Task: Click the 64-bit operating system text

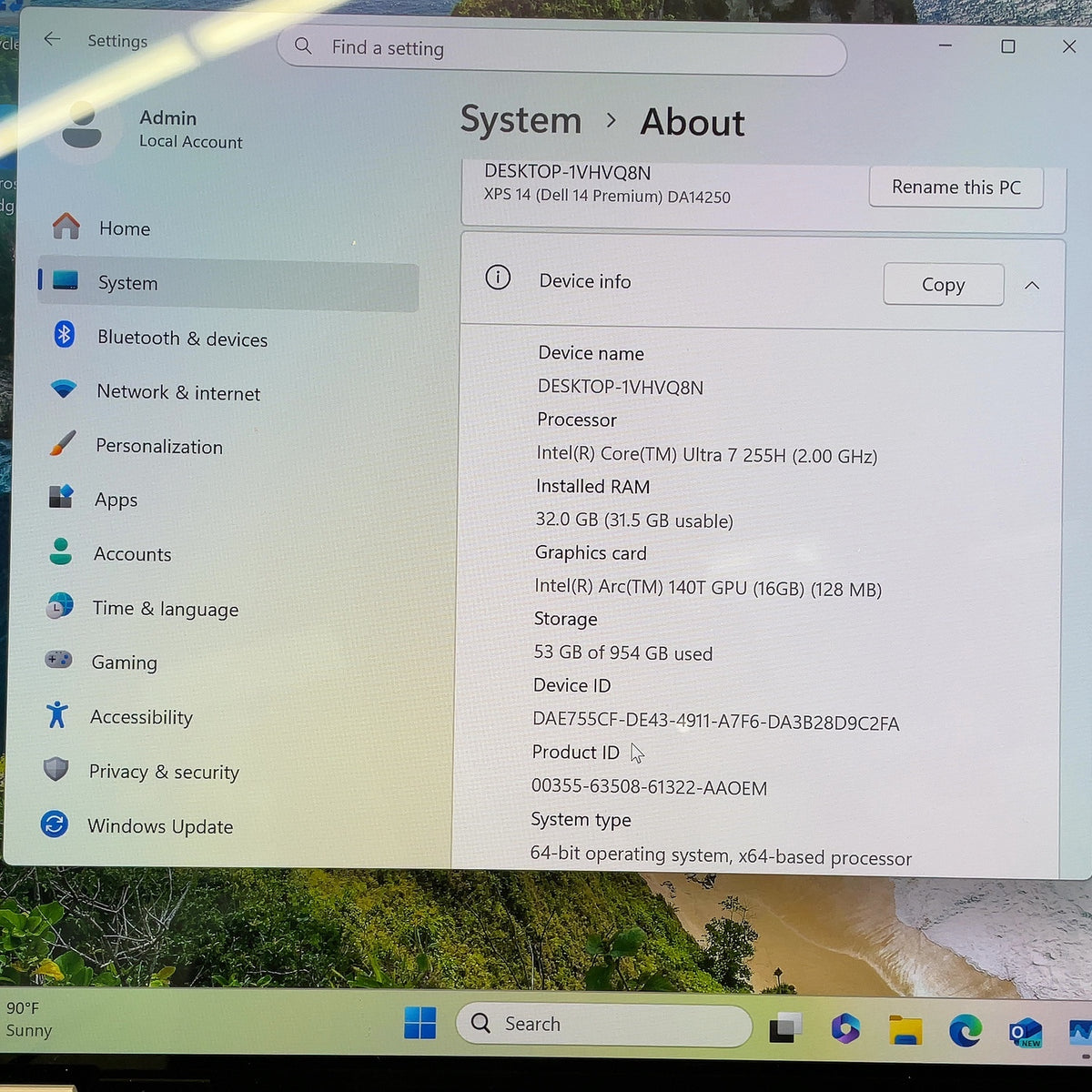Action: tap(630, 854)
